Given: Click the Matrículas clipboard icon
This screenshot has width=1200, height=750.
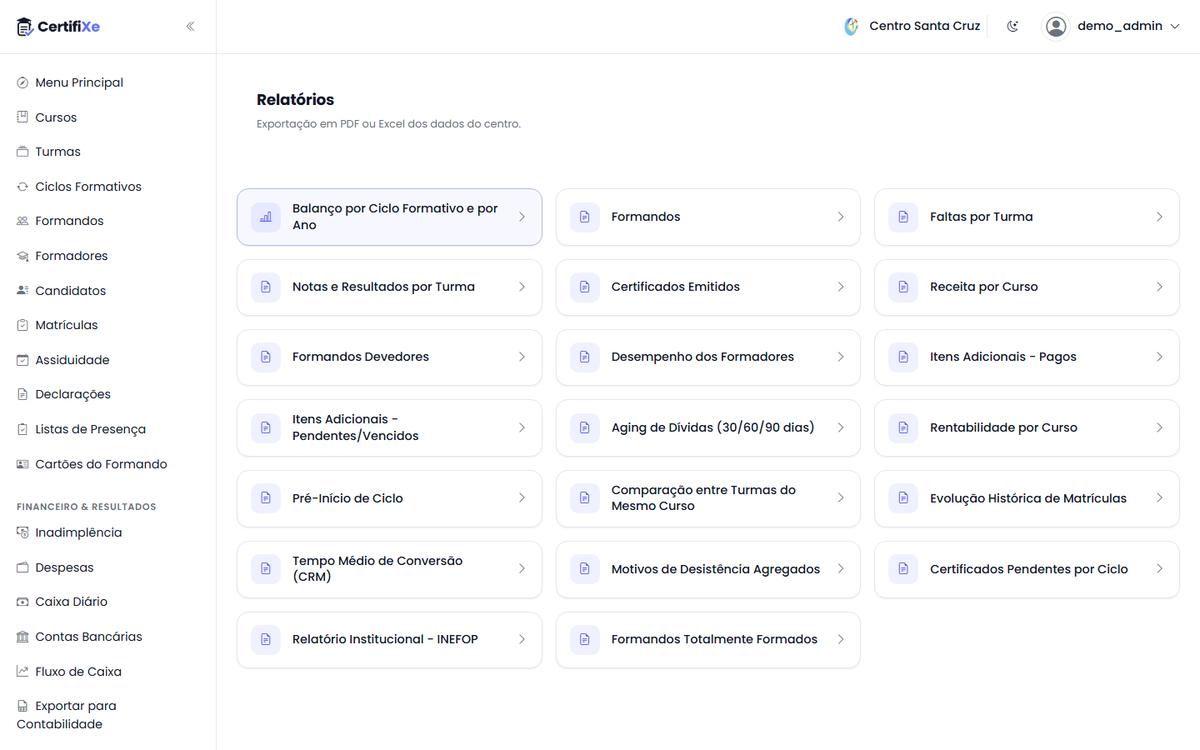Looking at the screenshot, I should [x=23, y=325].
